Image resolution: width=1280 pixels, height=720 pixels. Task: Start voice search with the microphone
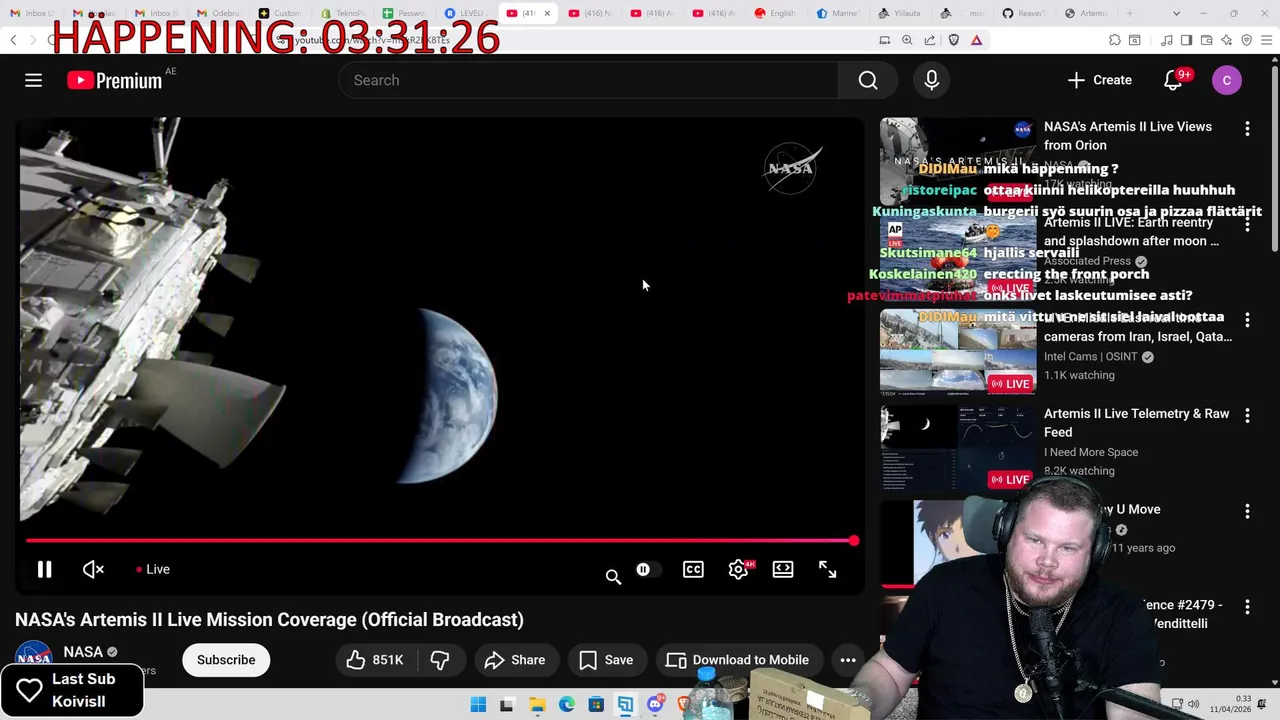[x=932, y=80]
